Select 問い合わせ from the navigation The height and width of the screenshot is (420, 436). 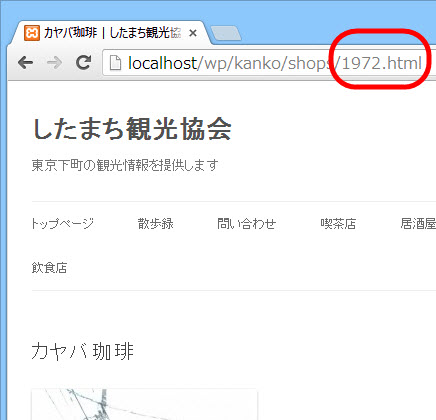pyautogui.click(x=247, y=224)
